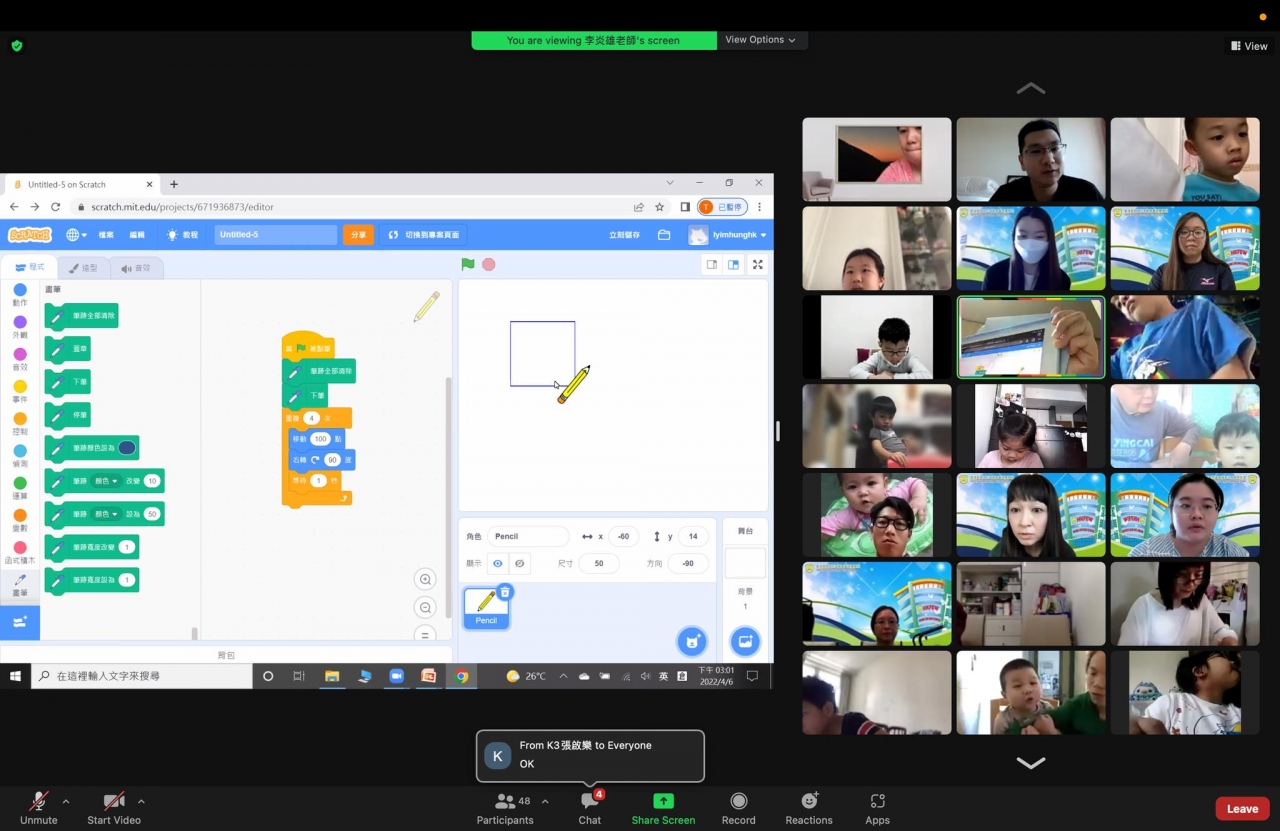Click the add backdrop button

click(x=744, y=641)
